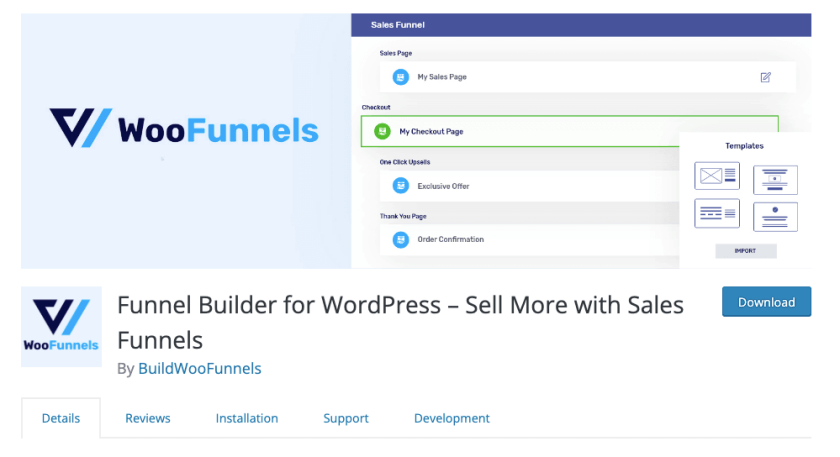Switch to the Reviews tab
Image resolution: width=840 pixels, height=457 pixels.
[148, 418]
